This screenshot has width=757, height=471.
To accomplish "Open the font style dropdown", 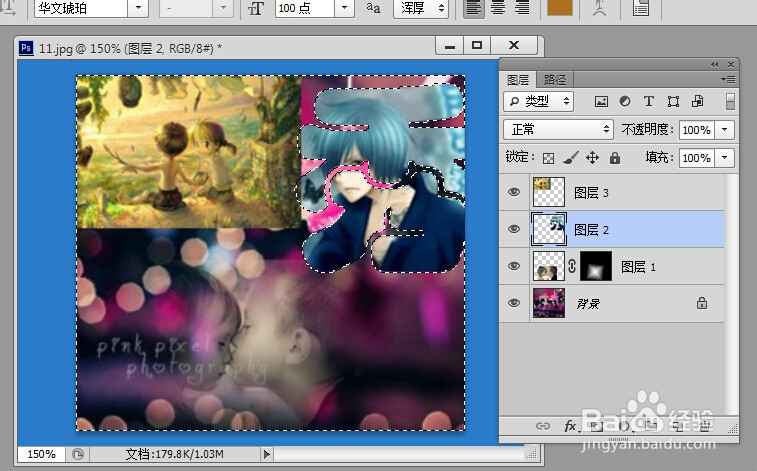I will 223,8.
